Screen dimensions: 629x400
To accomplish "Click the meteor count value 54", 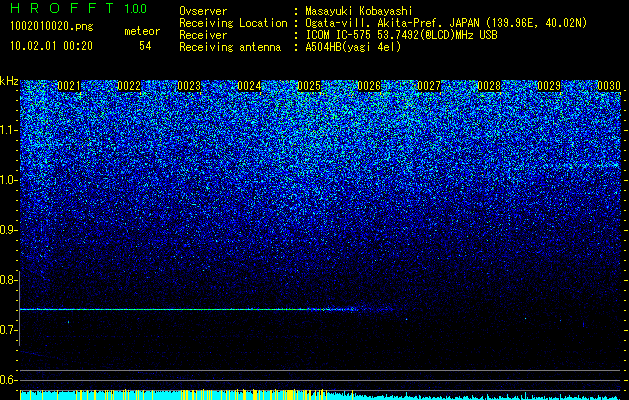I will tap(145, 46).
